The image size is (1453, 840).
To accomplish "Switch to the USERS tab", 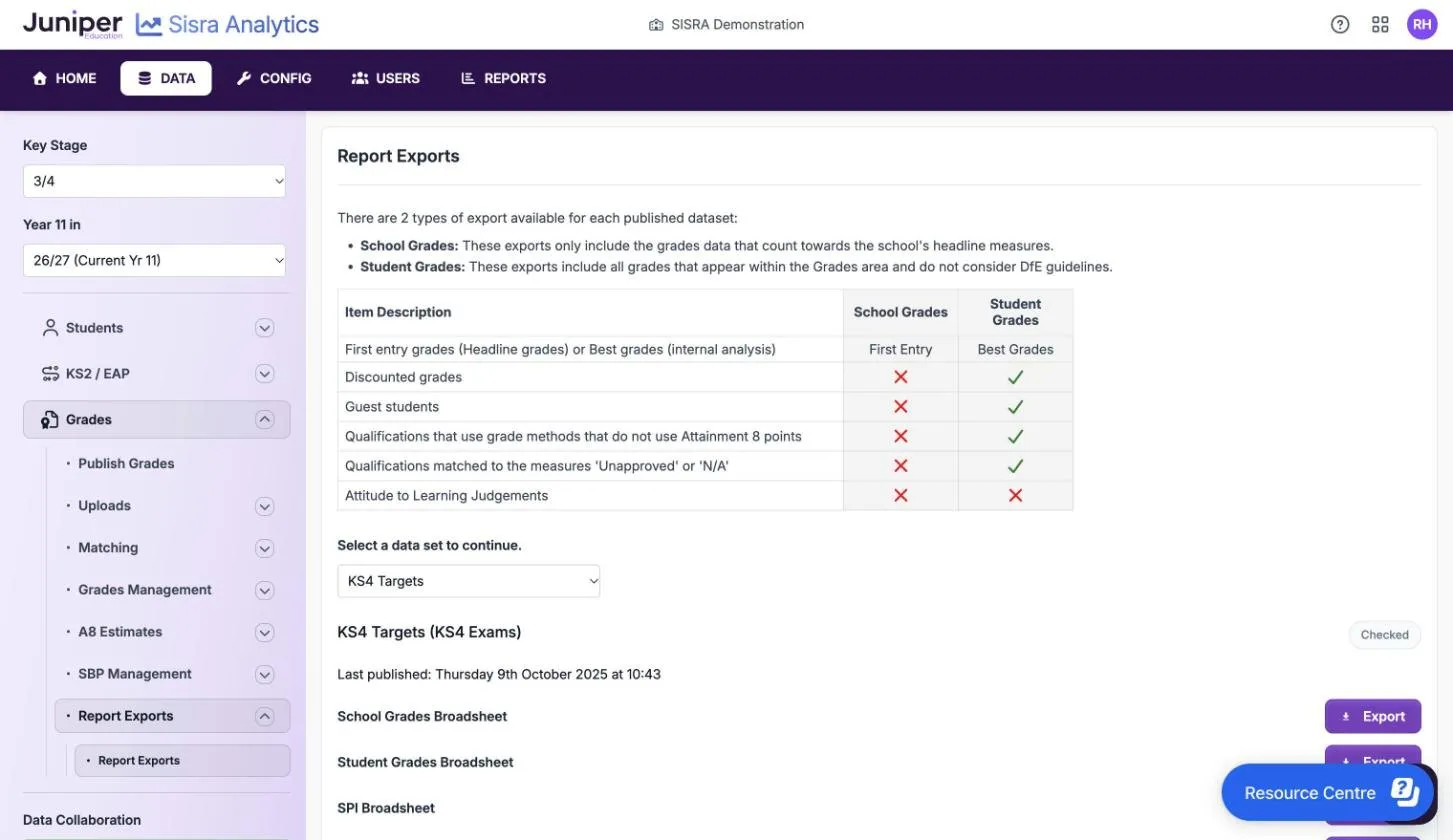I will [x=386, y=78].
